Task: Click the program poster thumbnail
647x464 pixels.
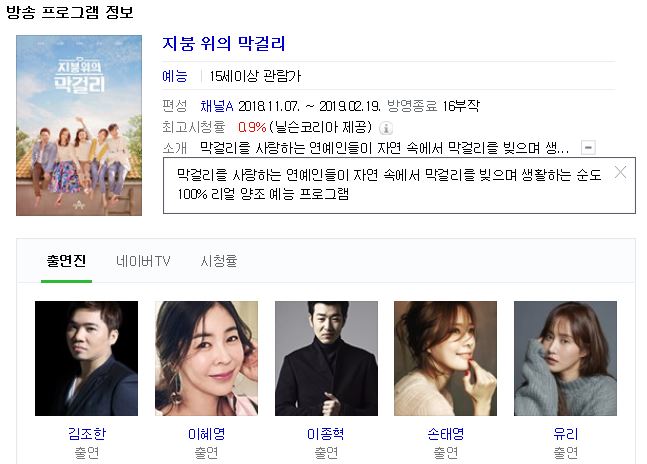Action: 79,125
